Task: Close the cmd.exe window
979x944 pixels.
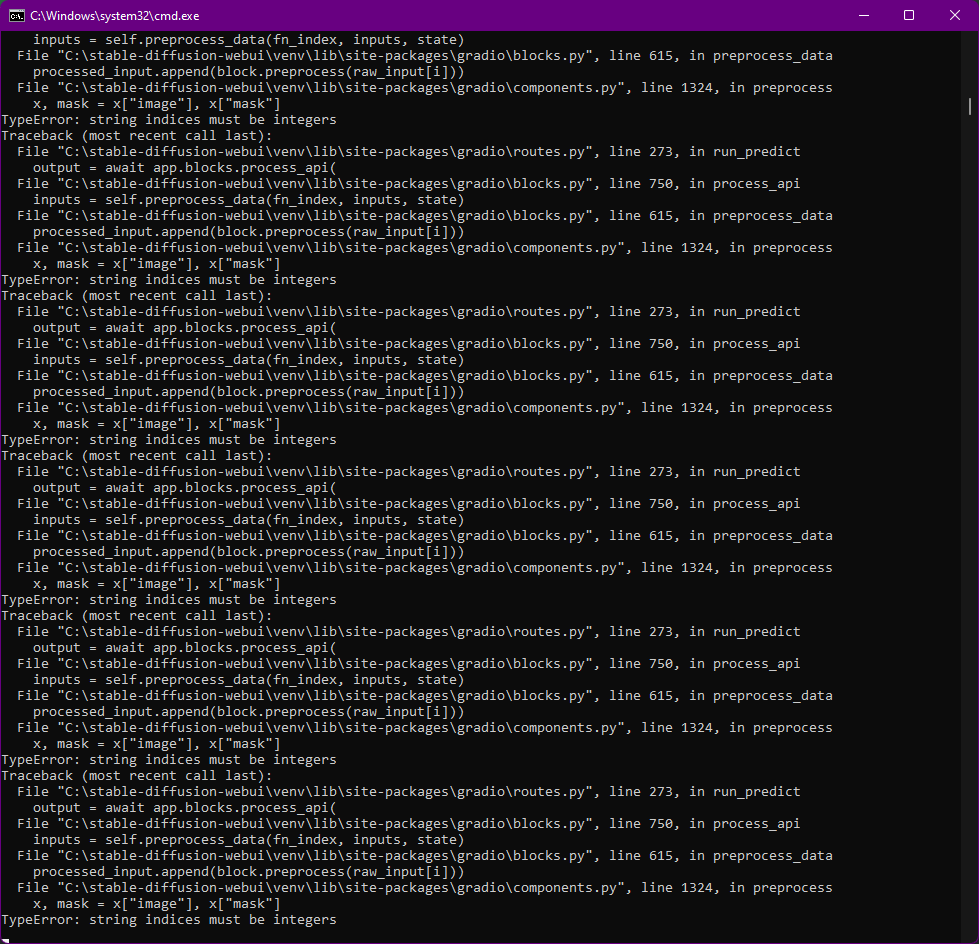Action: click(954, 15)
